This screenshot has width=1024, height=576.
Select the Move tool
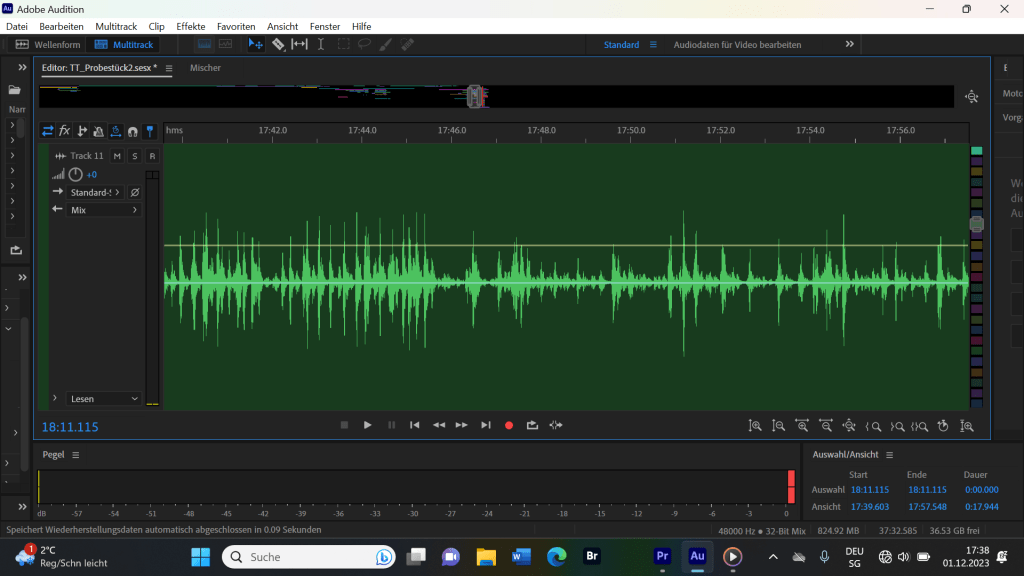[x=256, y=44]
